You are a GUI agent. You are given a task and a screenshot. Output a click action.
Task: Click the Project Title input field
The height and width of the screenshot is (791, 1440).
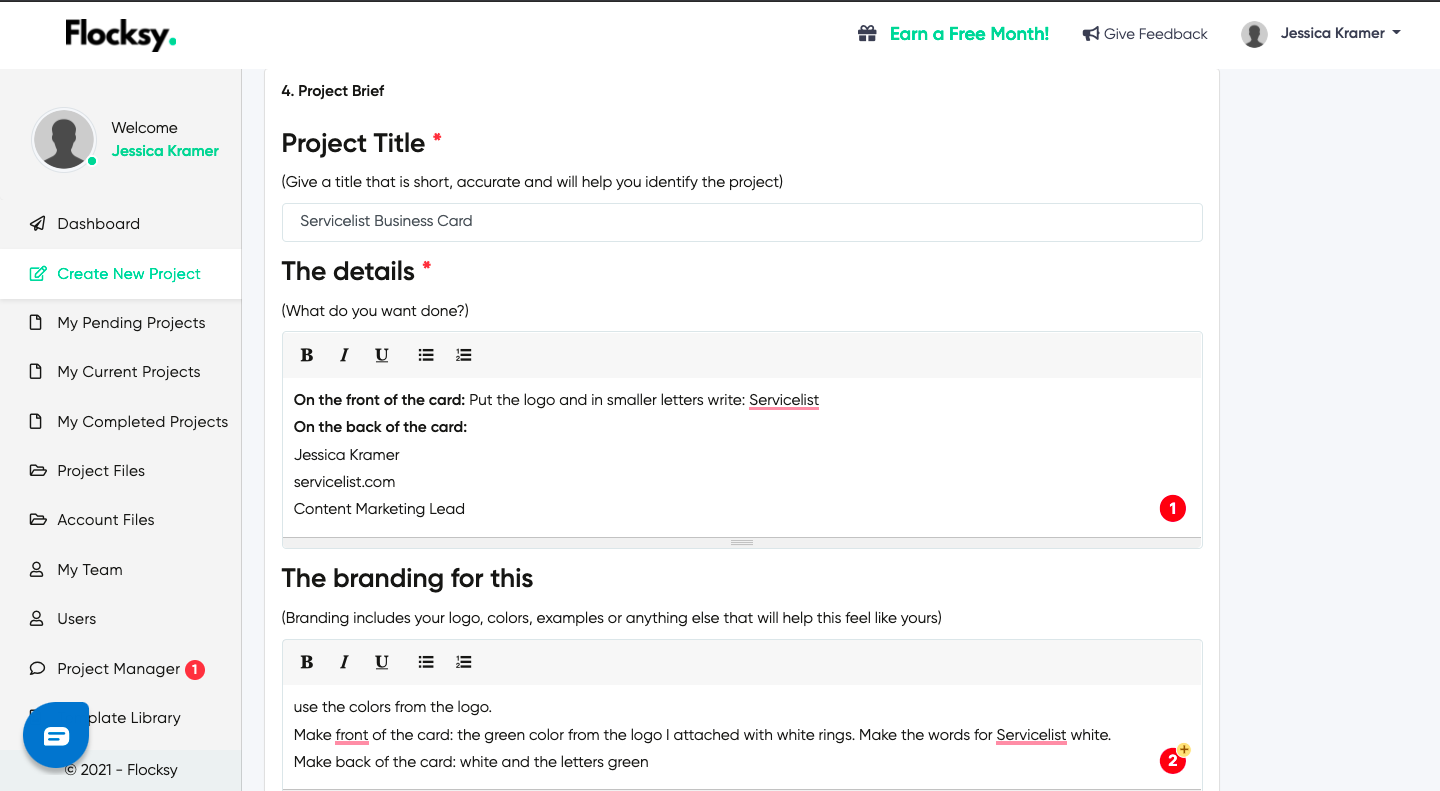point(742,222)
